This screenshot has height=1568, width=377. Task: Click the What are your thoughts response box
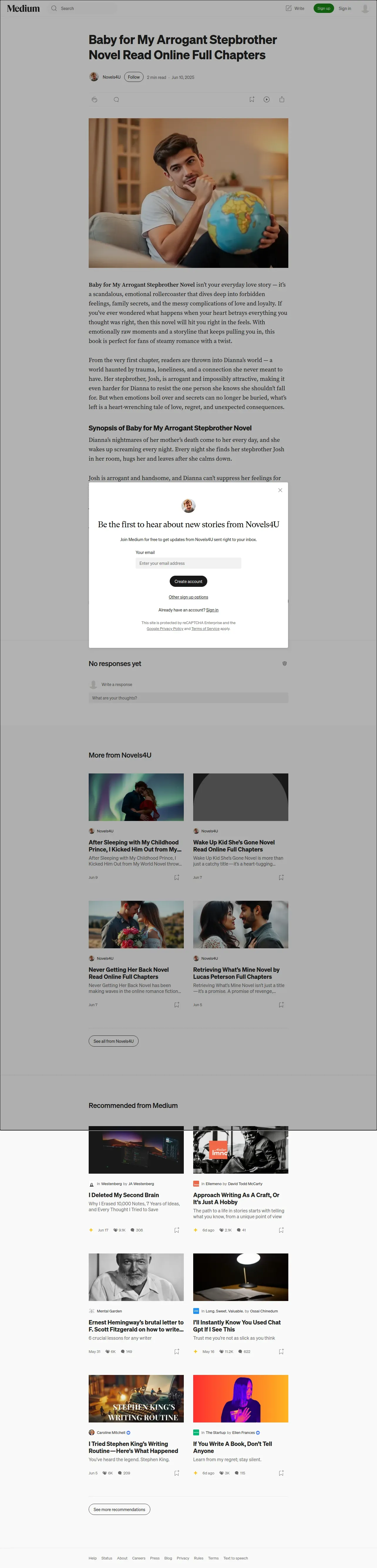[x=188, y=698]
